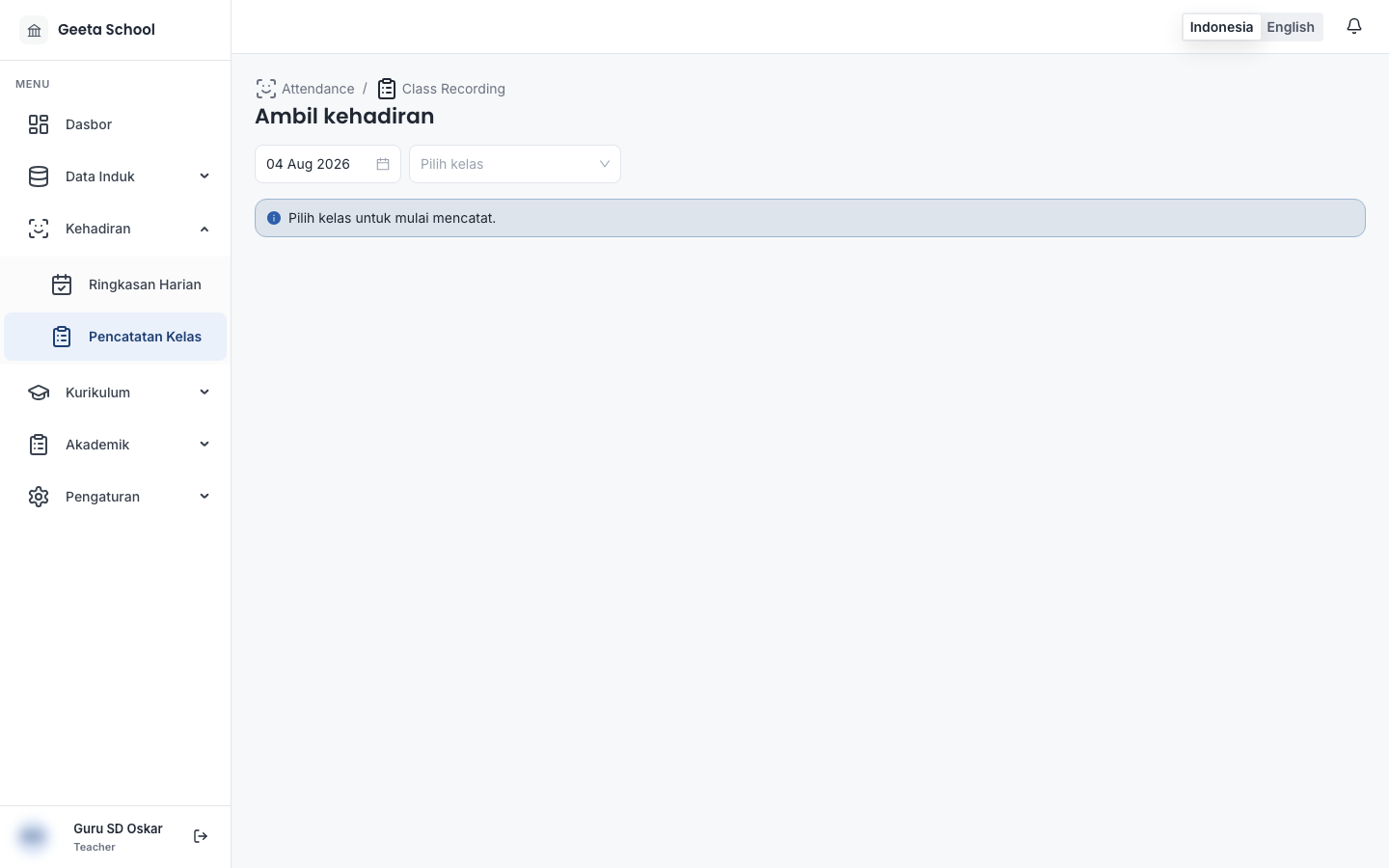1389x868 pixels.
Task: Click the Attendance breadcrumb face icon
Action: (x=266, y=89)
